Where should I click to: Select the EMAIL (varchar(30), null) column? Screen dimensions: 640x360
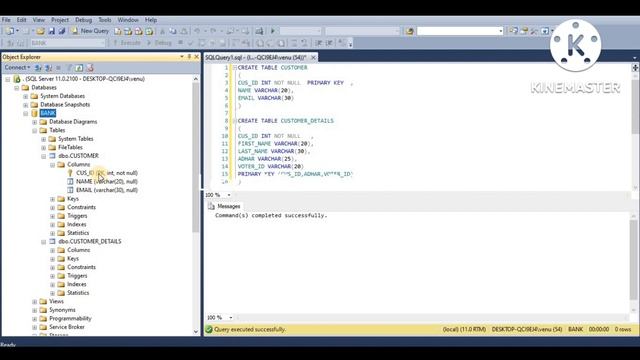107,190
